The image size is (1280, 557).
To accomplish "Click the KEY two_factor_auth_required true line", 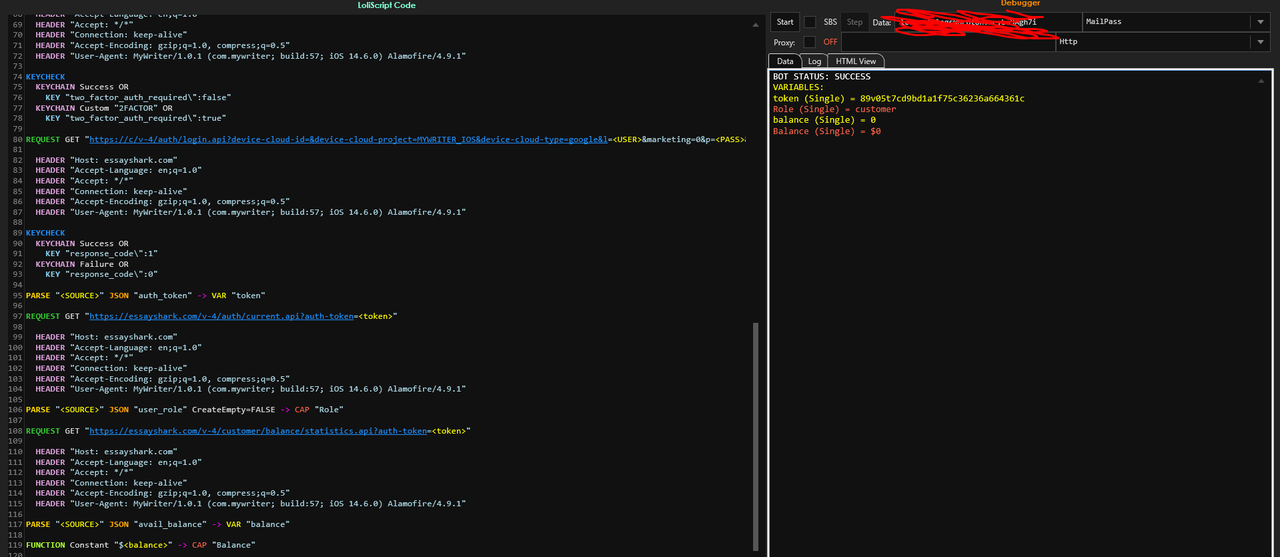I will click(x=136, y=118).
